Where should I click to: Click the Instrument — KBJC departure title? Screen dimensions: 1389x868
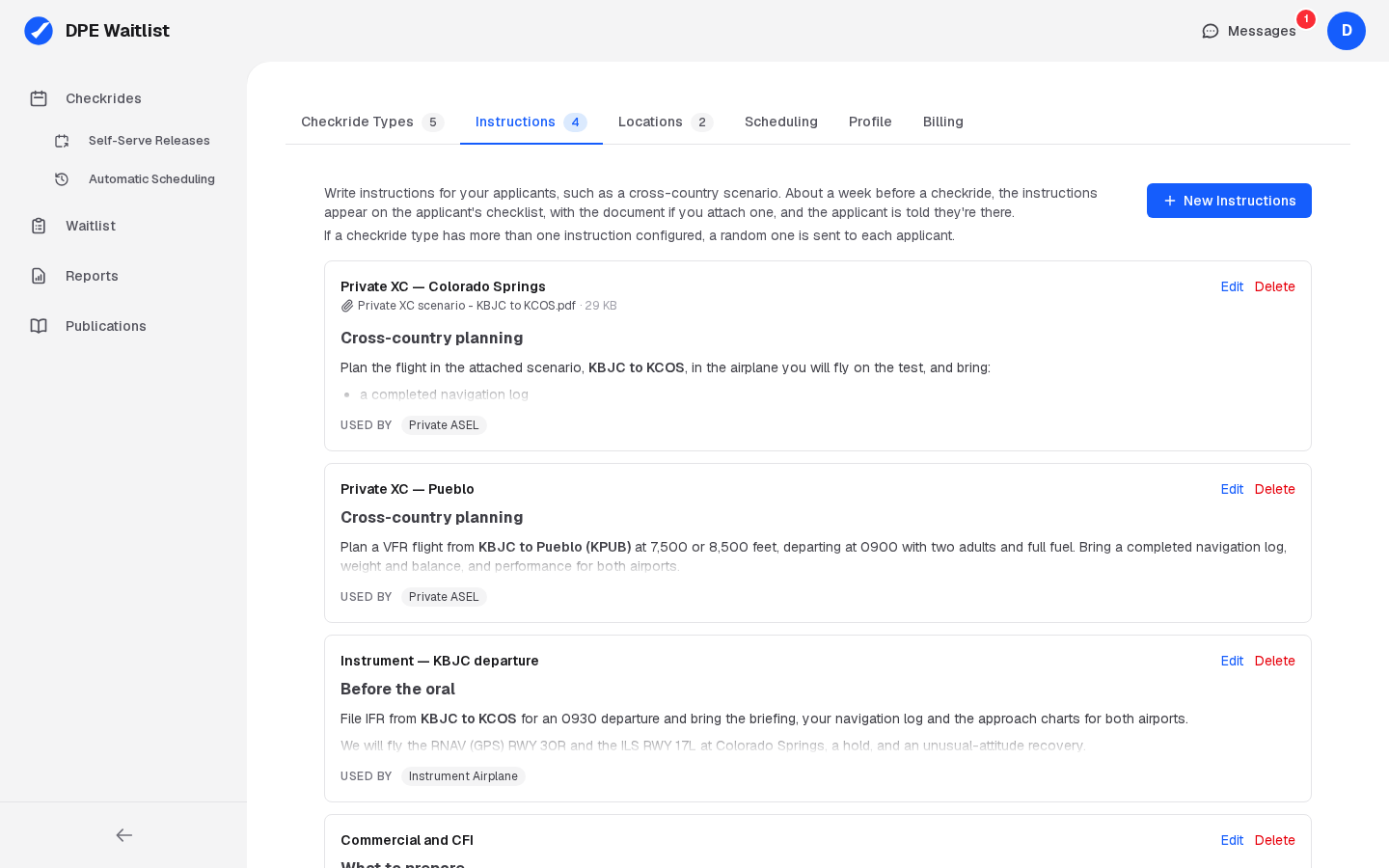tap(440, 661)
